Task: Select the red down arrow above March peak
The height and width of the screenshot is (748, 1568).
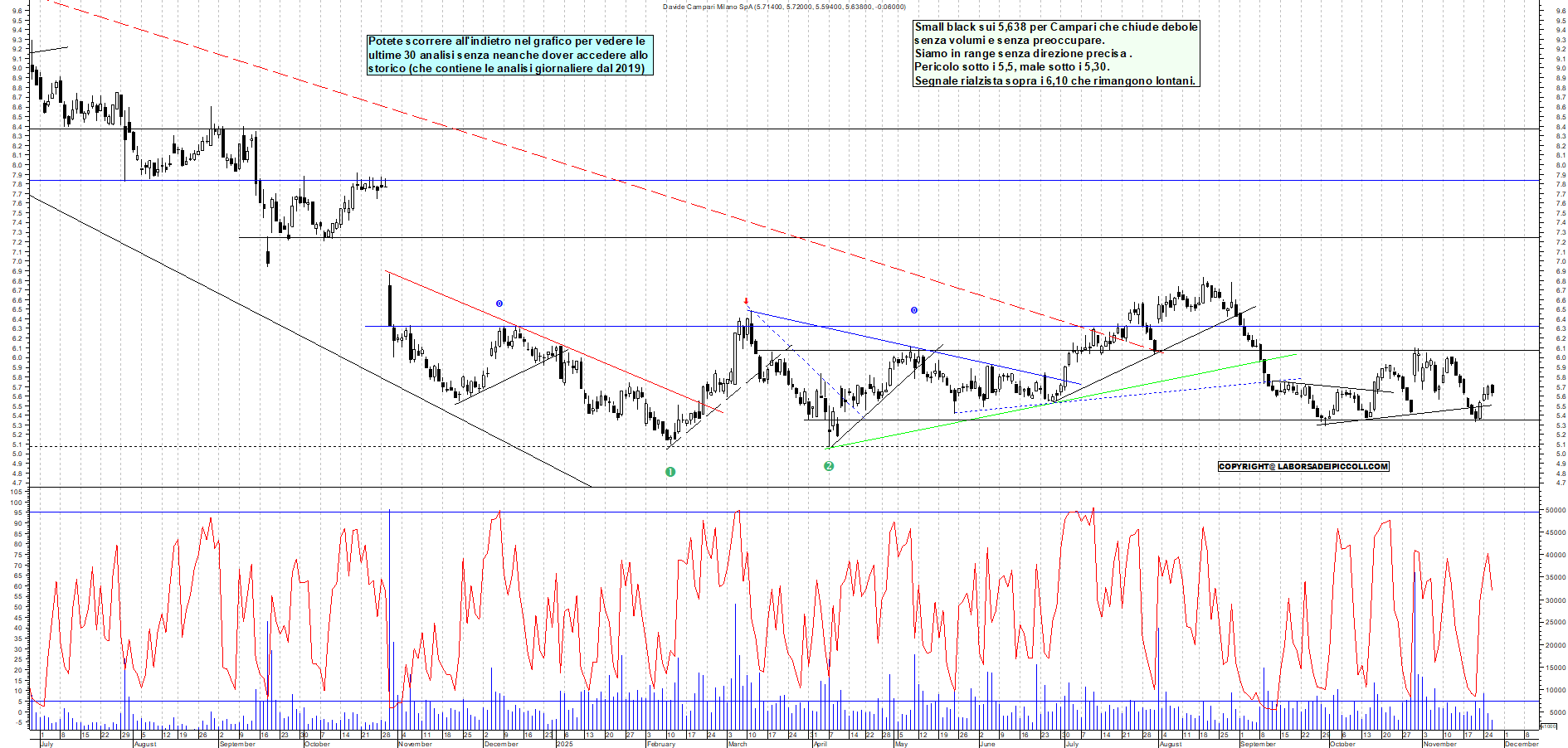Action: click(746, 302)
